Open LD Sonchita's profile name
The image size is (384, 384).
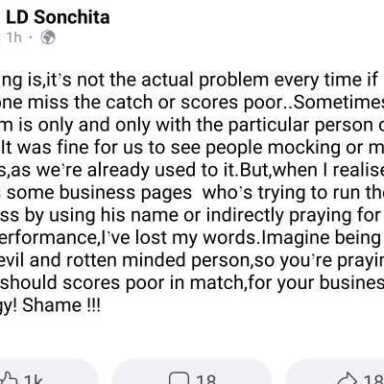point(58,17)
